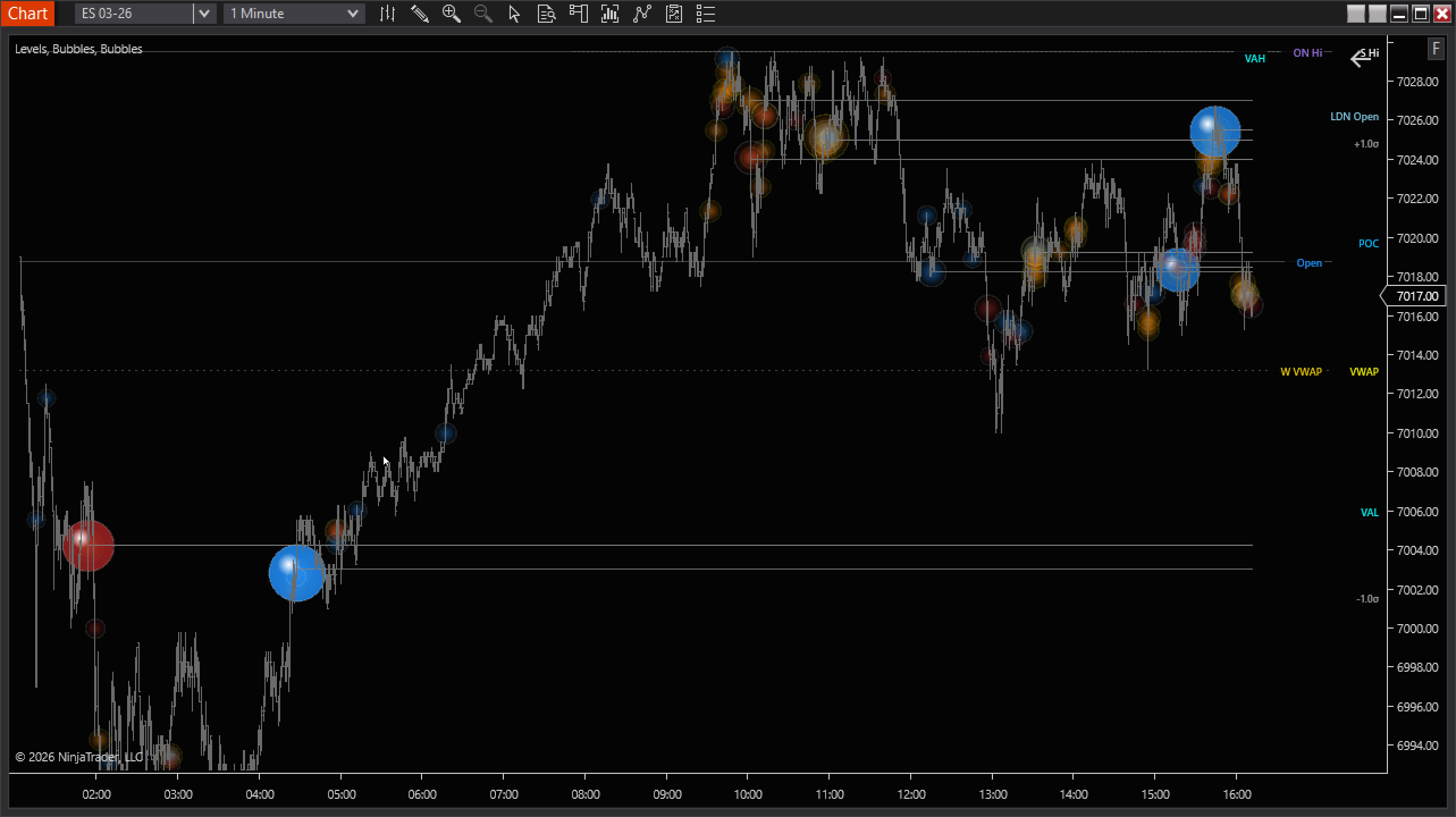Screen dimensions: 1456x817
Task: Click the return-arrow icon near S Hi
Action: click(x=1360, y=58)
